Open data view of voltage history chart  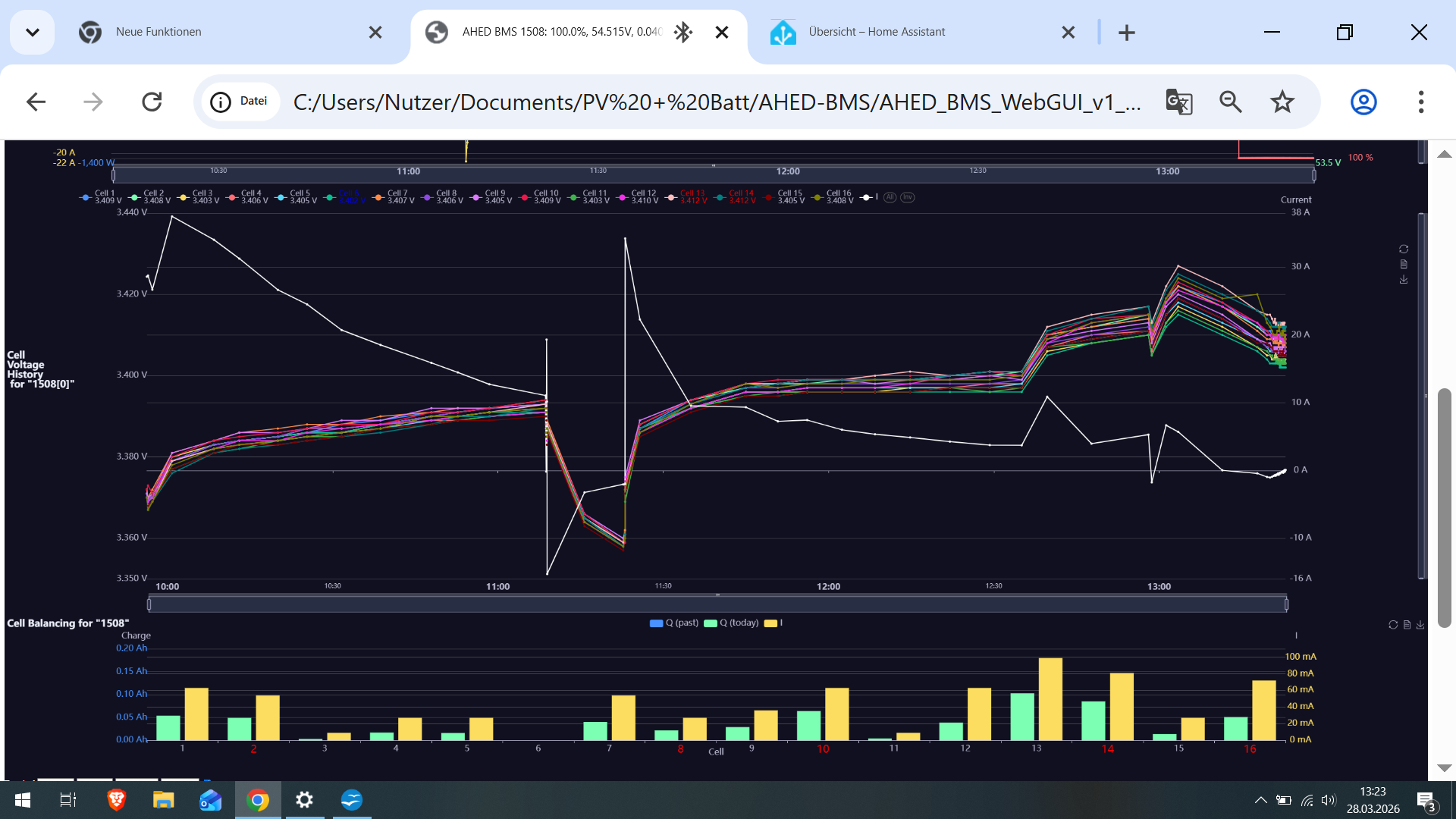click(x=1404, y=265)
